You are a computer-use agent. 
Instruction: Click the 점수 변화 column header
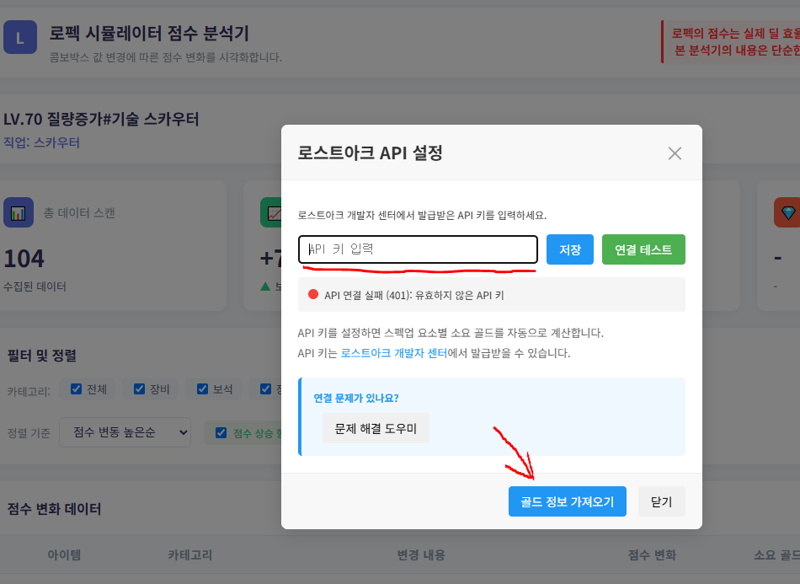652,555
